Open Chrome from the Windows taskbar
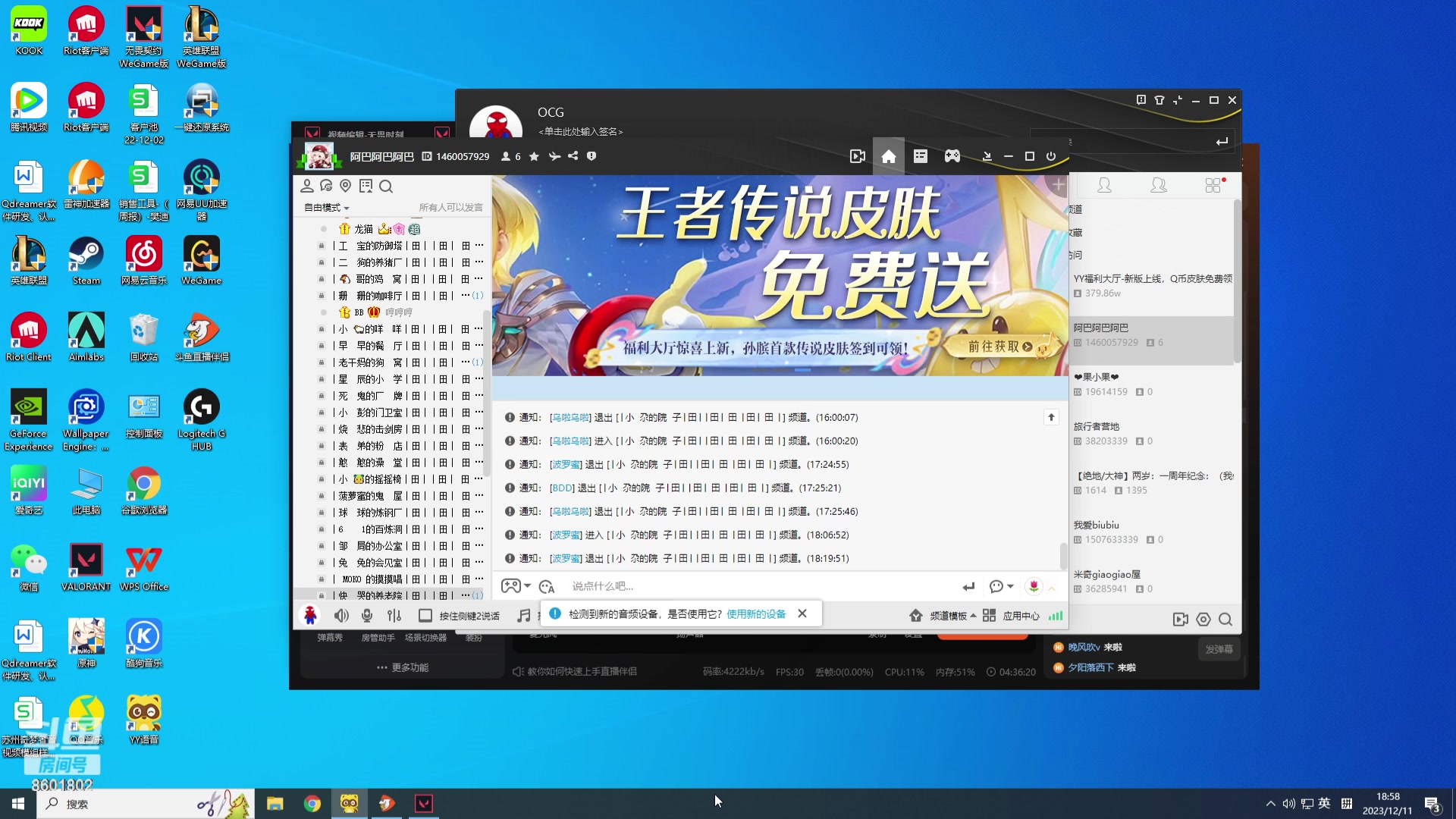1456x819 pixels. tap(312, 804)
